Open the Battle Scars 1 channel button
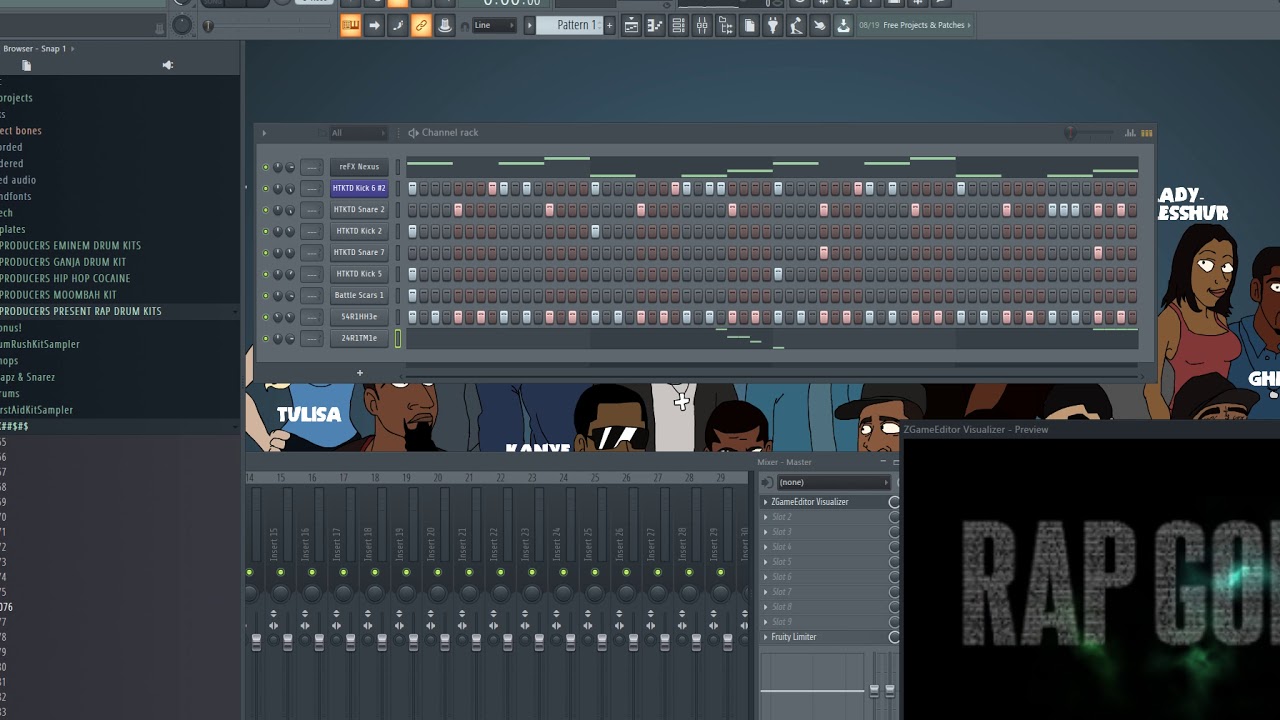 coord(359,296)
